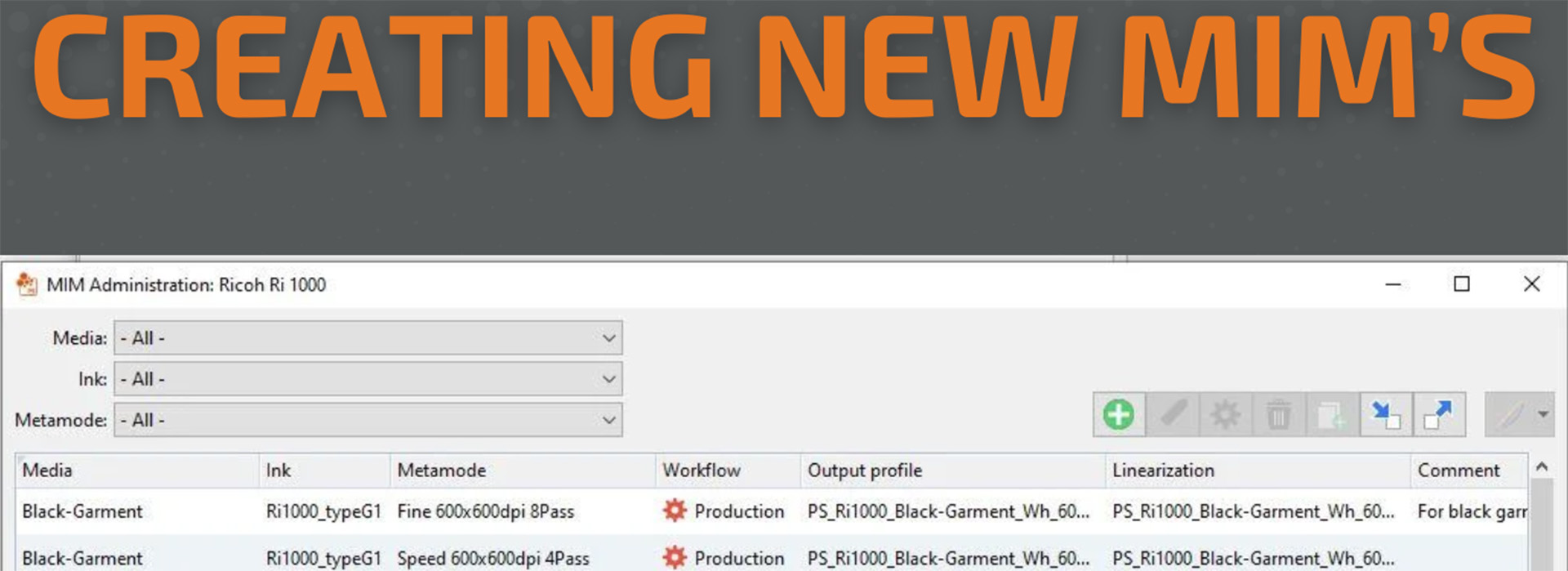Click the grayed-out wand tool icon
The image size is (1568, 571).
(1510, 415)
